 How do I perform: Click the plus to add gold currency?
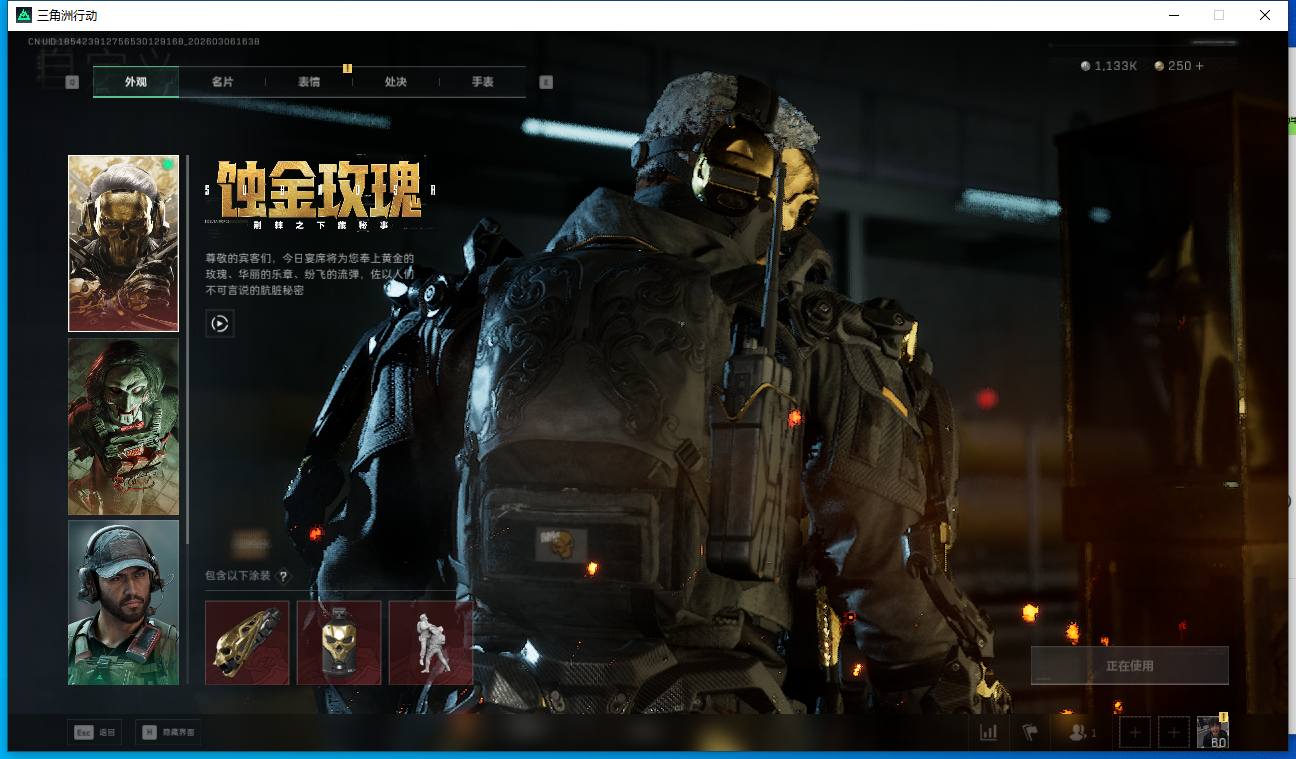(x=1200, y=66)
